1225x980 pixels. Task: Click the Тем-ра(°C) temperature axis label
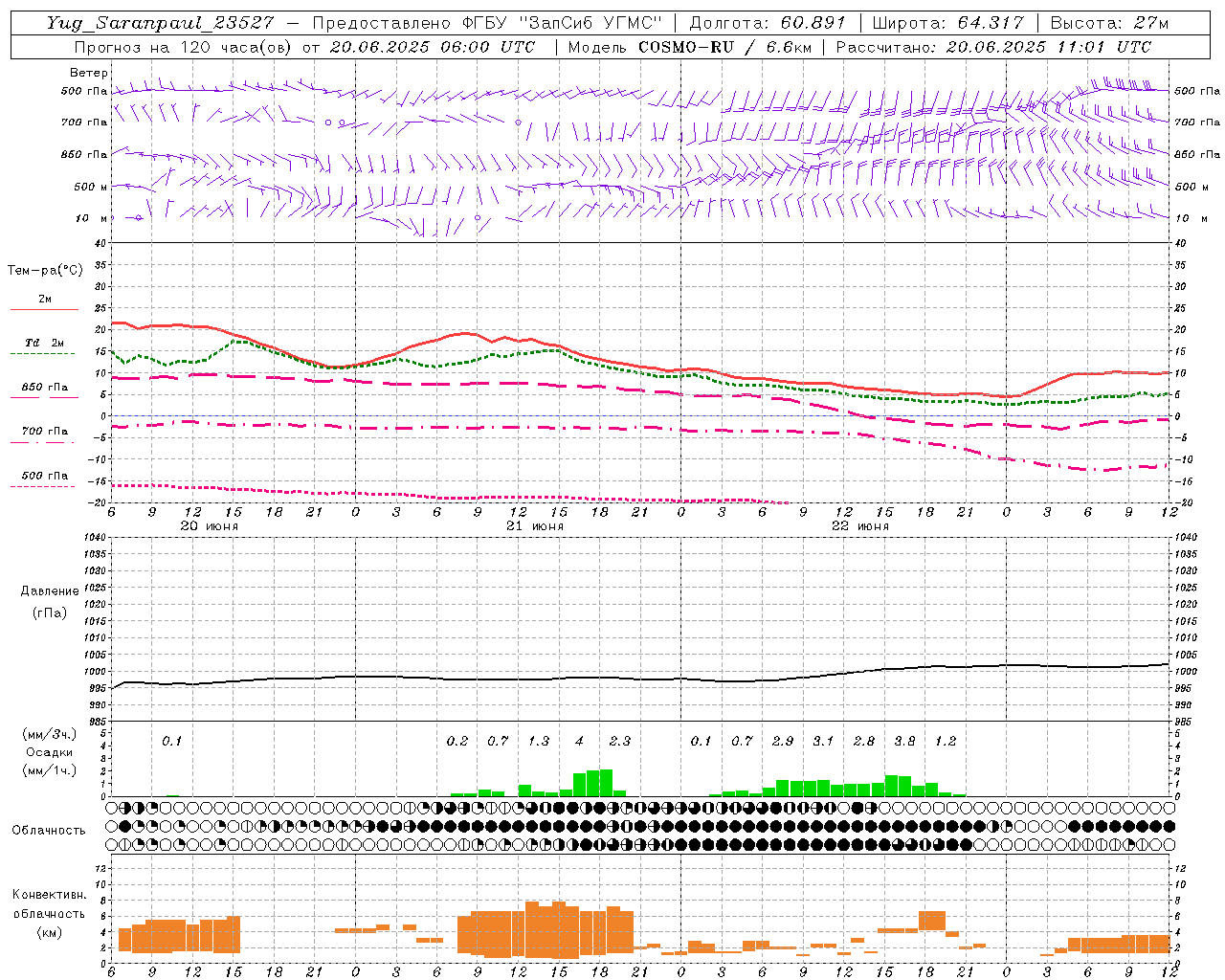pyautogui.click(x=45, y=271)
